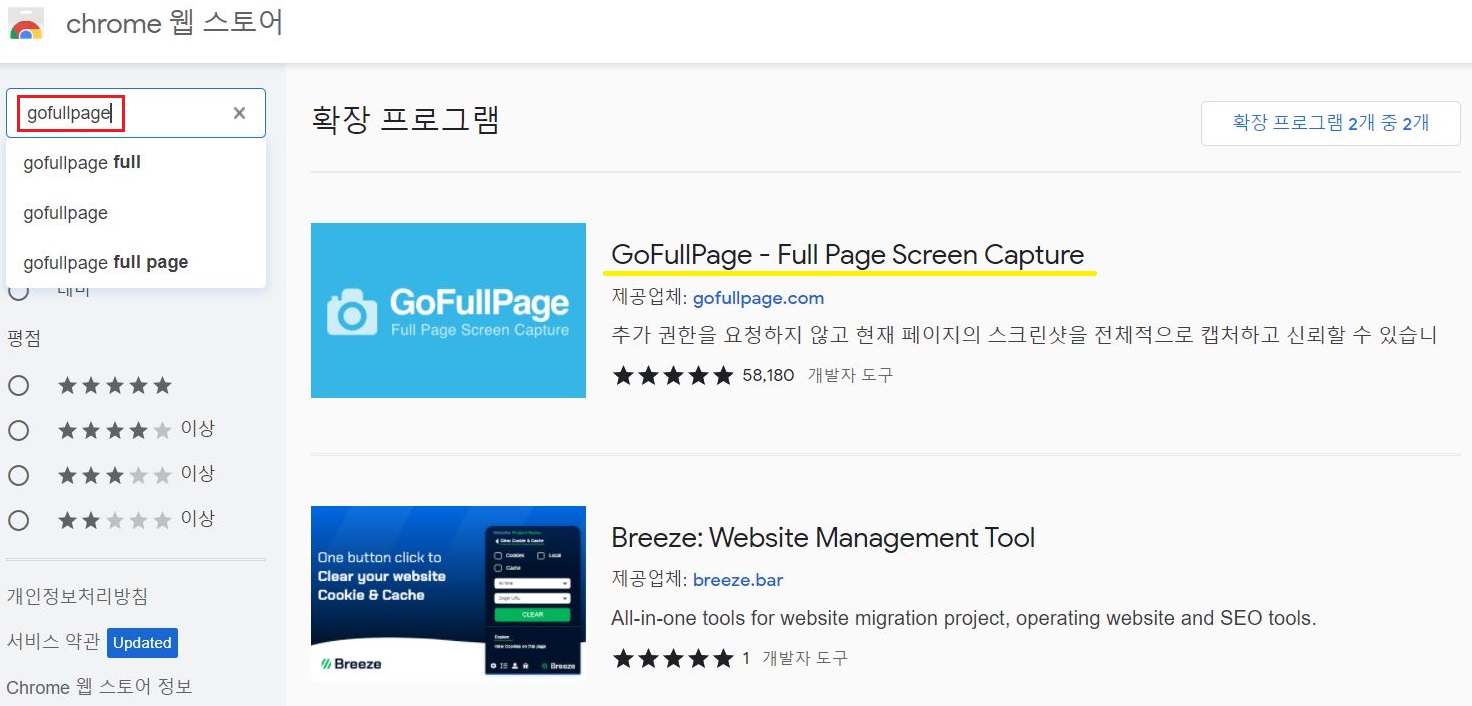
Task: Open the 개인정보처리방침 privacy policy link
Action: coord(77,597)
